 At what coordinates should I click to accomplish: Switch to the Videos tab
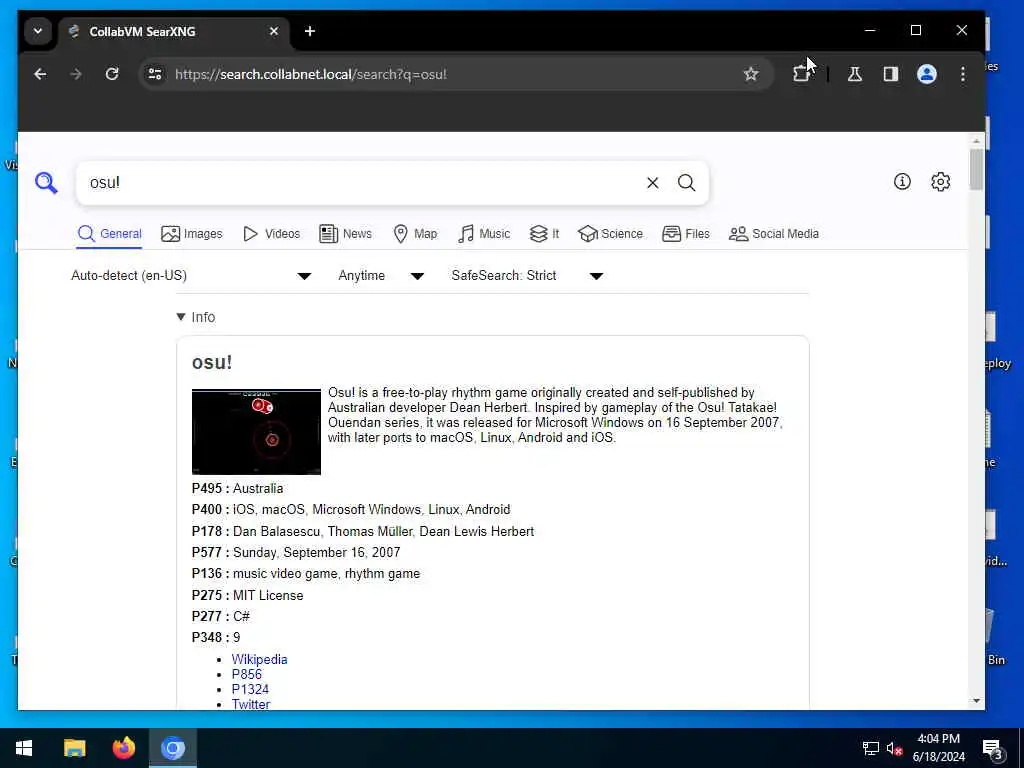coord(271,234)
